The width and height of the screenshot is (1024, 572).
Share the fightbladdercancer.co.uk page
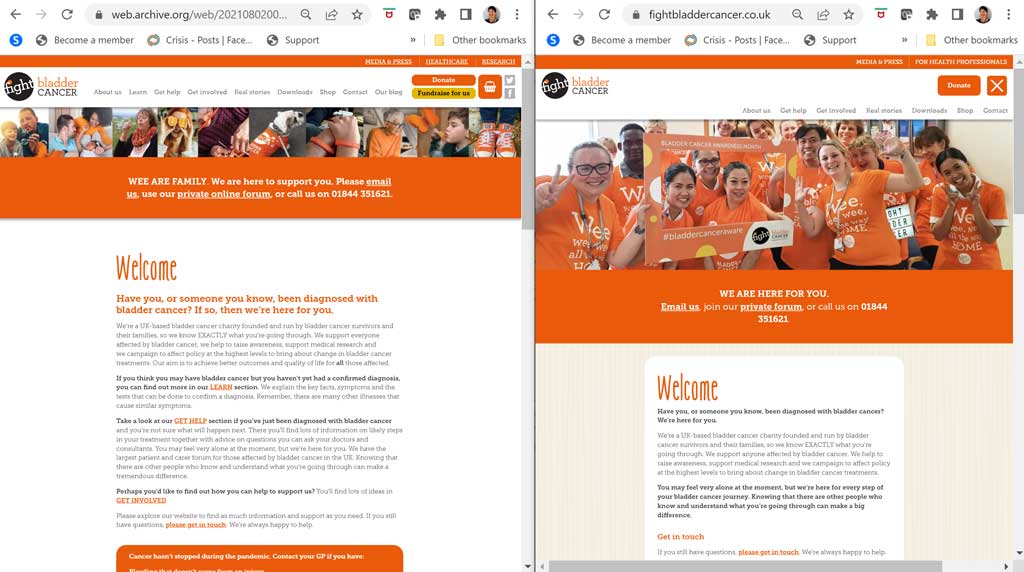[823, 14]
